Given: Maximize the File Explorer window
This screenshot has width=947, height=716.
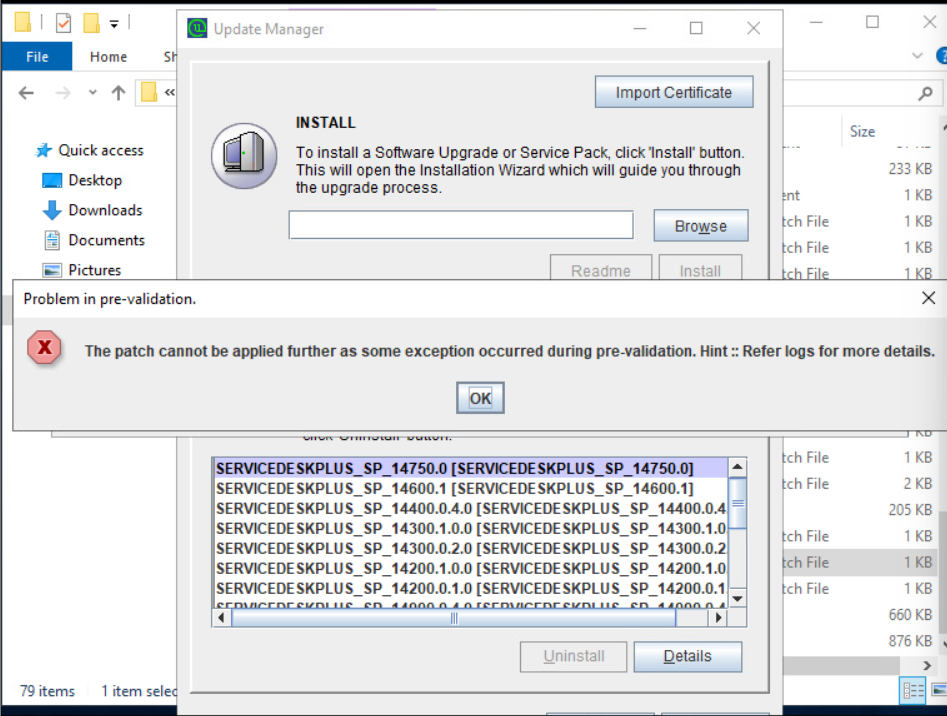Looking at the screenshot, I should pyautogui.click(x=872, y=22).
